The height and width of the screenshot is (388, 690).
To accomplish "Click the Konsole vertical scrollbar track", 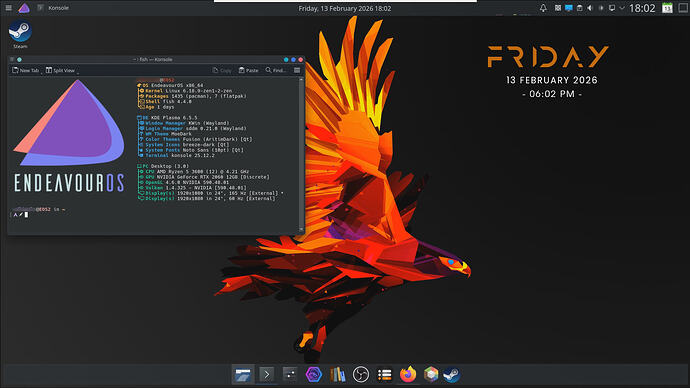I will 301,154.
